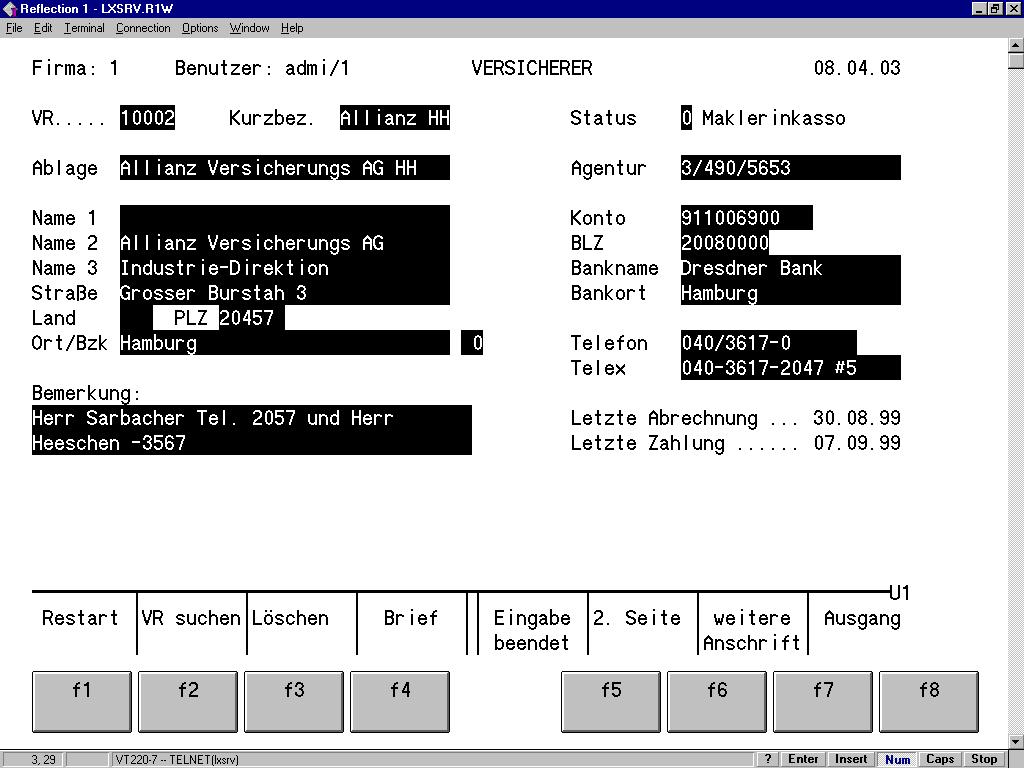Click the Agentur field 3/490/5653
Viewport: 1024px width, 768px height.
[x=790, y=168]
